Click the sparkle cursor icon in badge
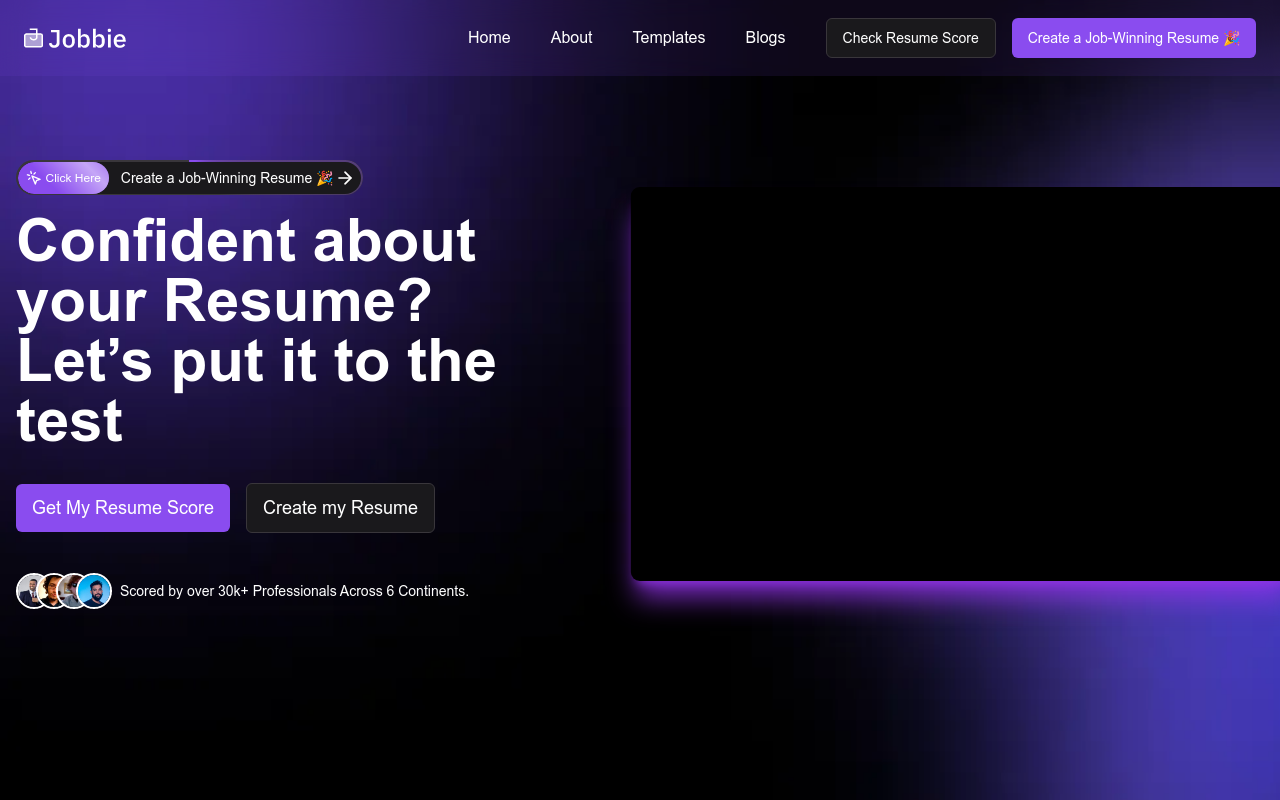 coord(34,178)
